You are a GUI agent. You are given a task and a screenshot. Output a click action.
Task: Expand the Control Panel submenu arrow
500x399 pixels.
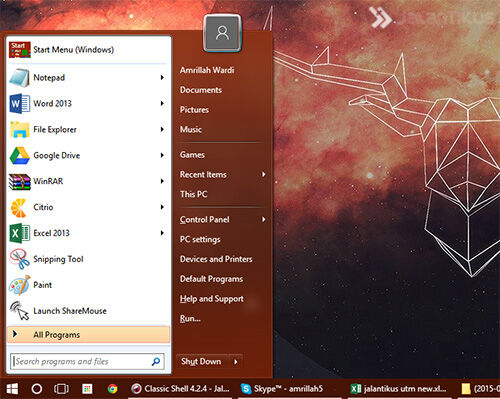tap(264, 219)
